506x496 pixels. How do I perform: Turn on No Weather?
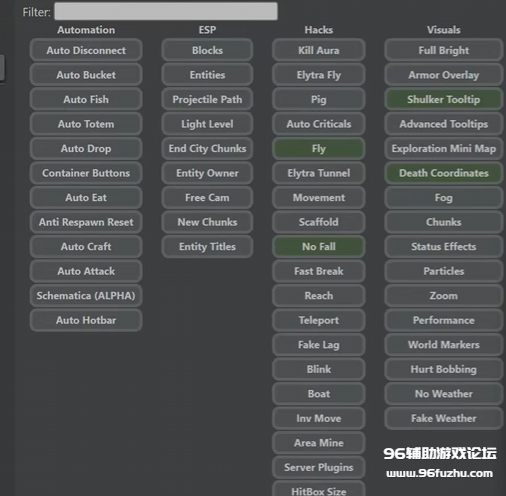(444, 394)
